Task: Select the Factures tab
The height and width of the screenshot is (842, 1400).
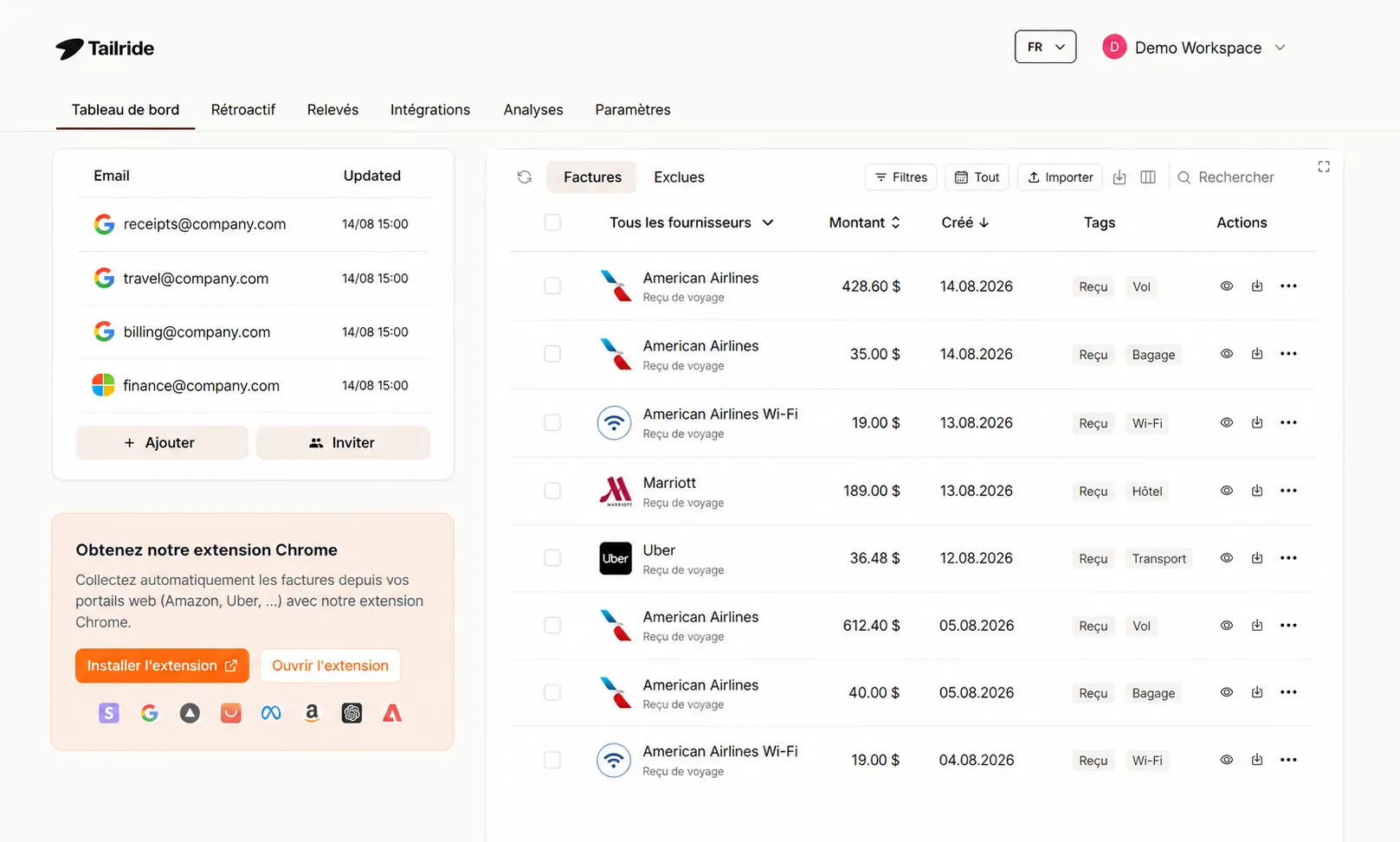Action: pos(592,177)
